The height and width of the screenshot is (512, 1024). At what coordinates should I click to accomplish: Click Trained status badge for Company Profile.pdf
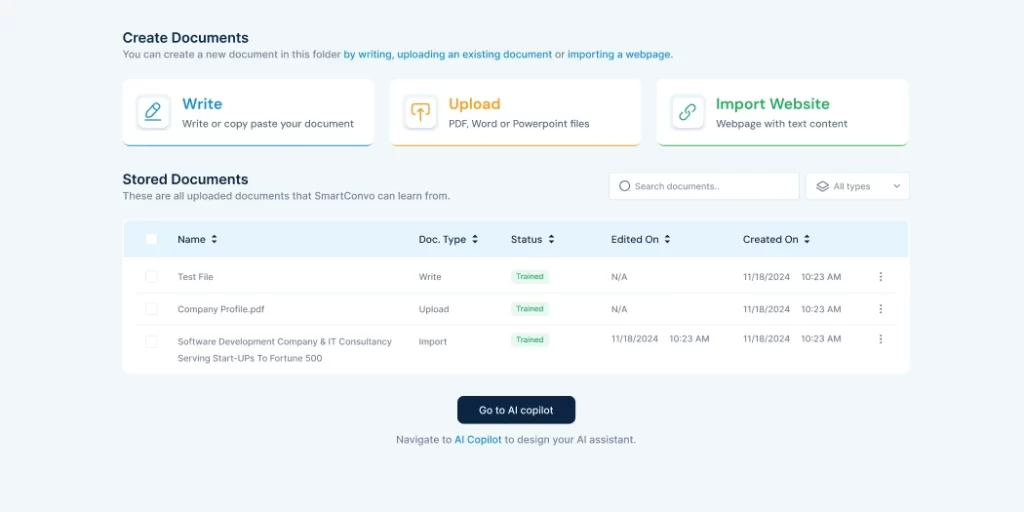[530, 308]
